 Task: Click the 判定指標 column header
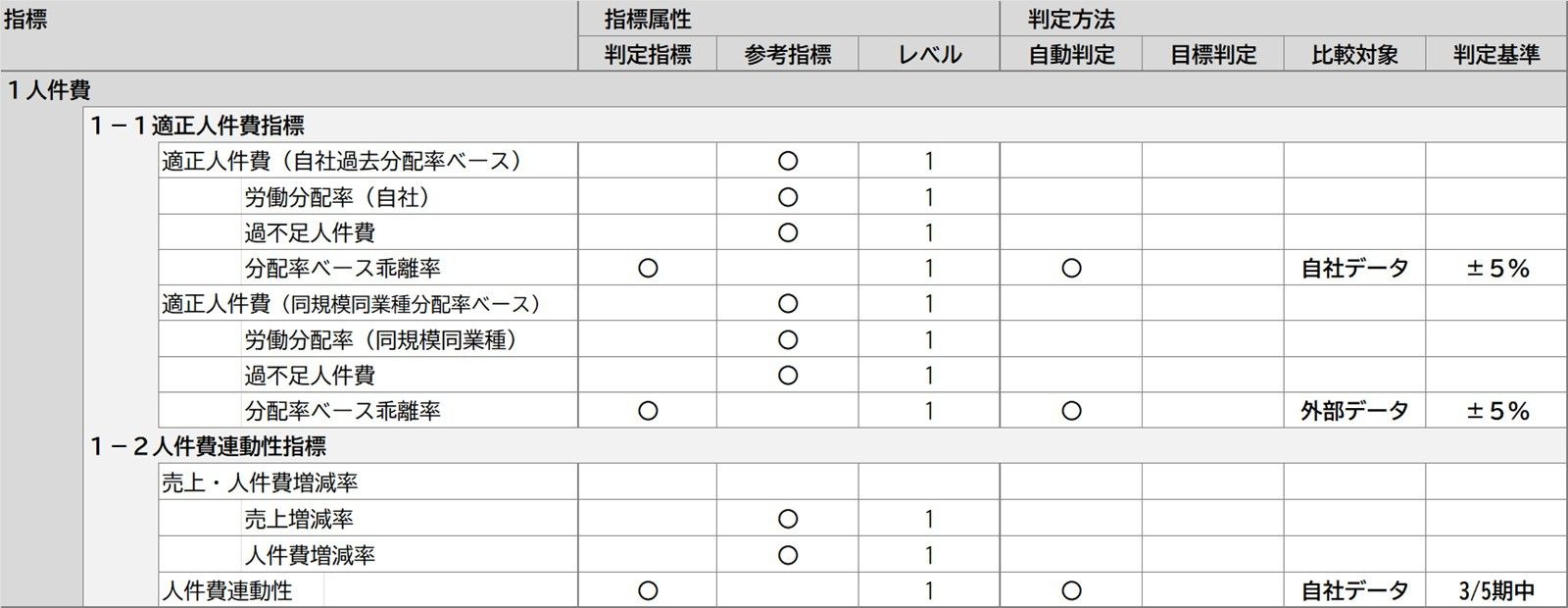648,55
